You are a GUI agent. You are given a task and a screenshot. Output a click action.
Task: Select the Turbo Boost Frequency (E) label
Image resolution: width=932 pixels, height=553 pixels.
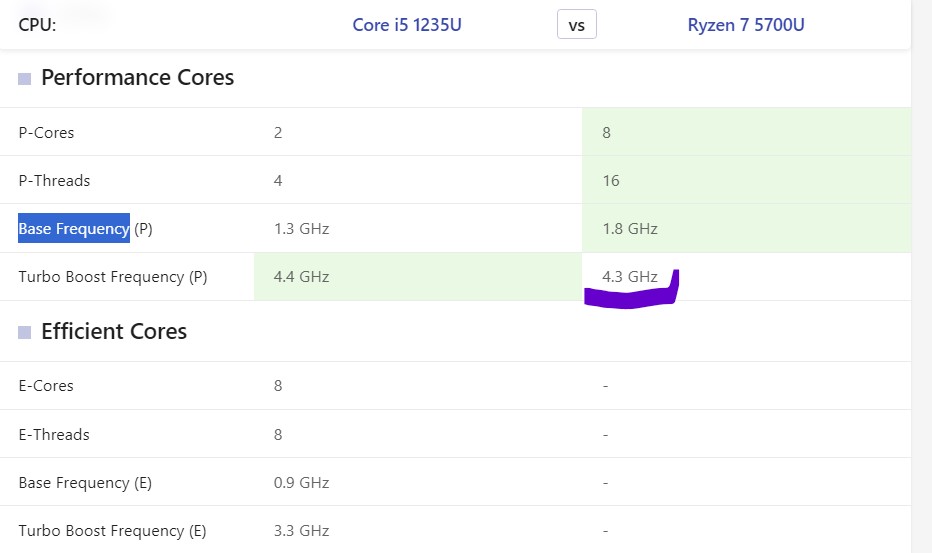112,531
